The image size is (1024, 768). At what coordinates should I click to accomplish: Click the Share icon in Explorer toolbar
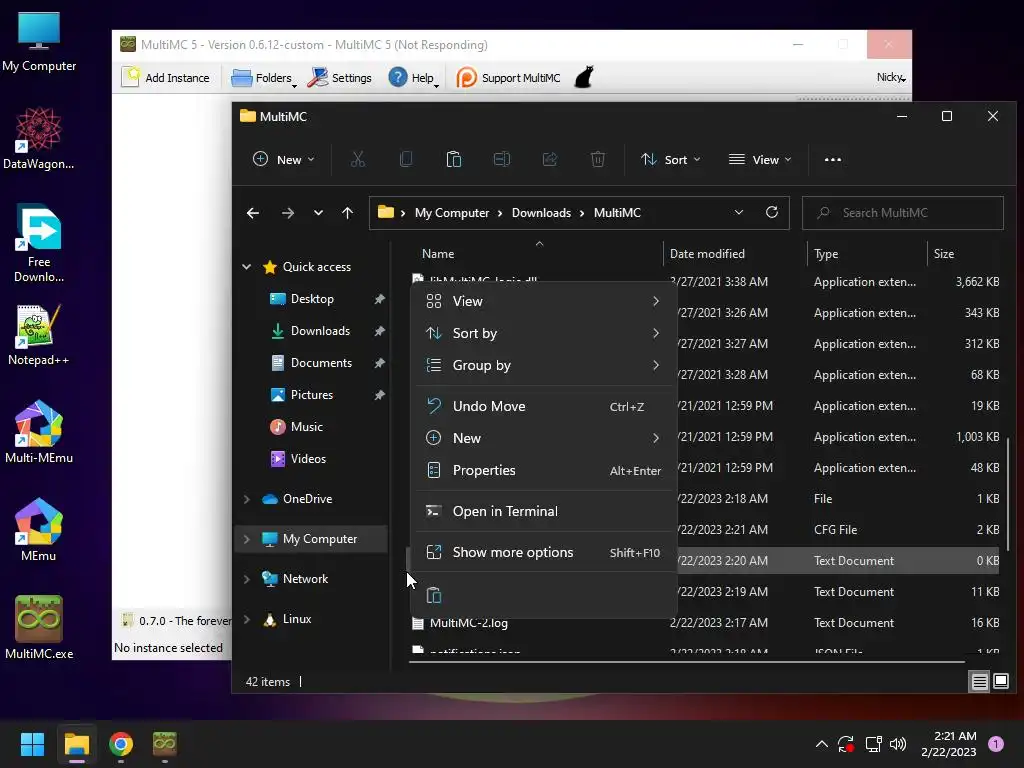pos(550,159)
